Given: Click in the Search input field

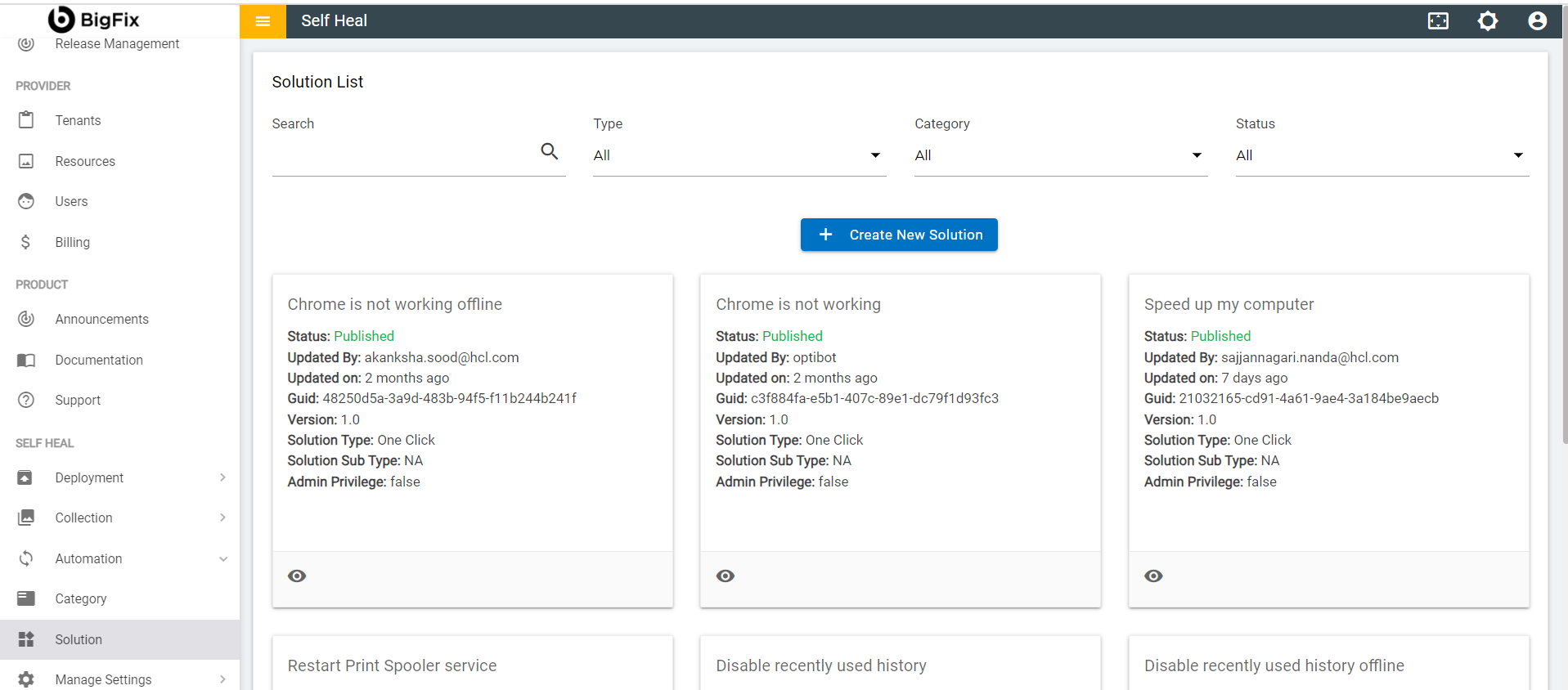Looking at the screenshot, I should [x=402, y=155].
